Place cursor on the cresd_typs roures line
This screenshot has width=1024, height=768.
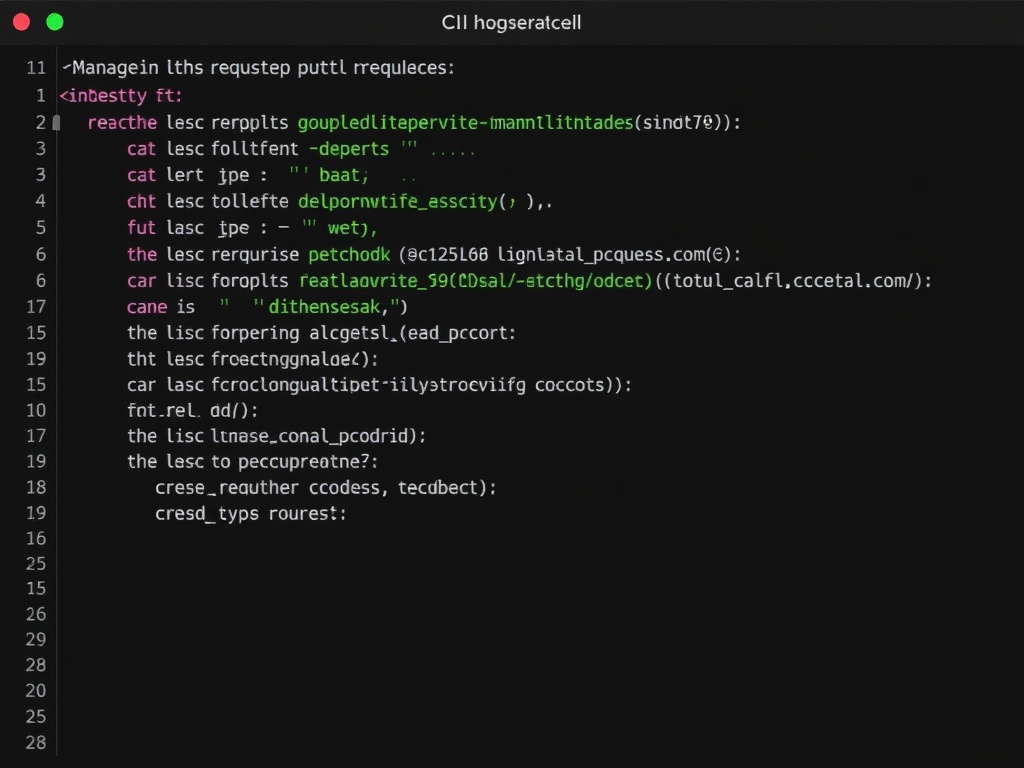click(250, 513)
